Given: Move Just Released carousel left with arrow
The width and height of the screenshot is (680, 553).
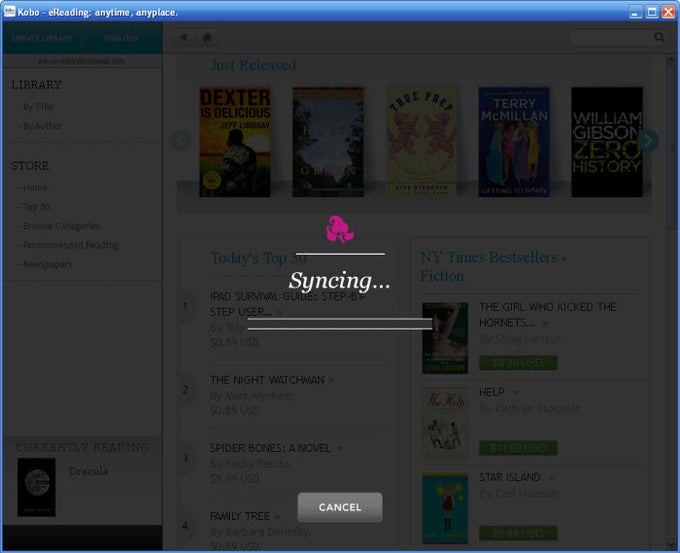Looking at the screenshot, I should click(x=180, y=141).
